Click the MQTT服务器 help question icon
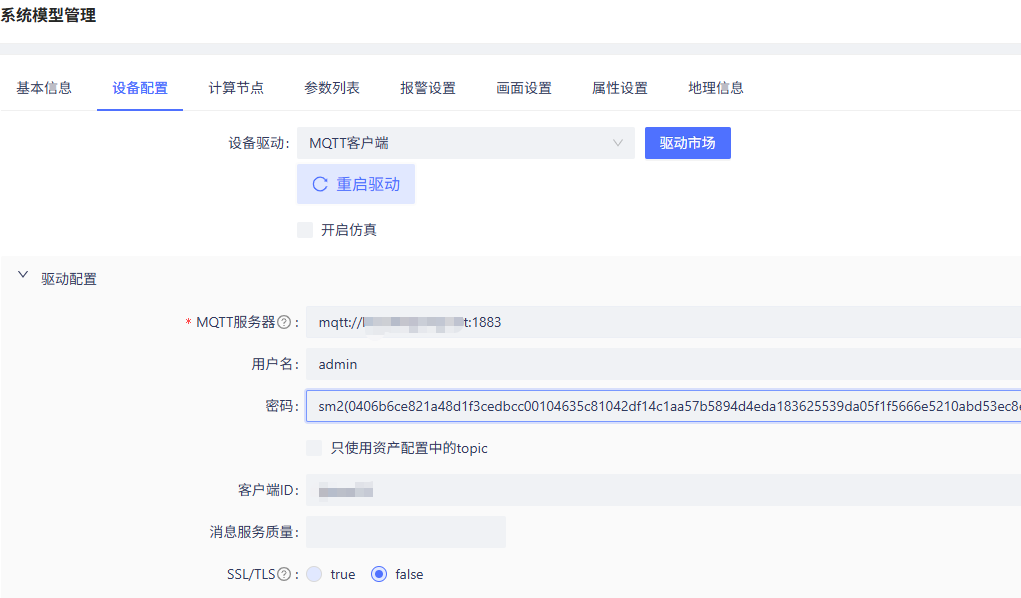1021x598 pixels. (x=284, y=322)
